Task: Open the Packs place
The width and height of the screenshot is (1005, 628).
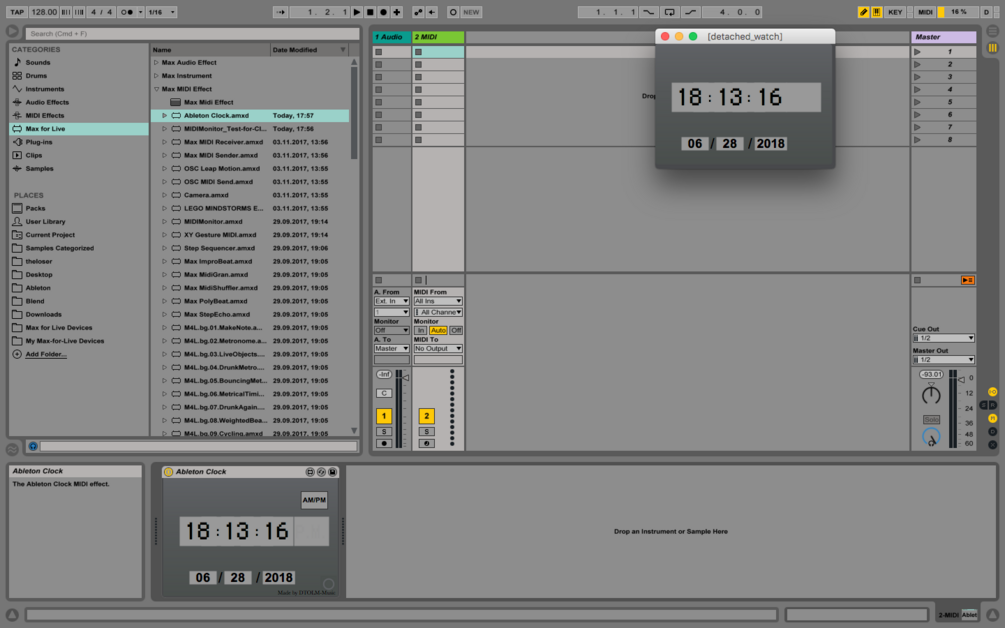Action: click(35, 208)
